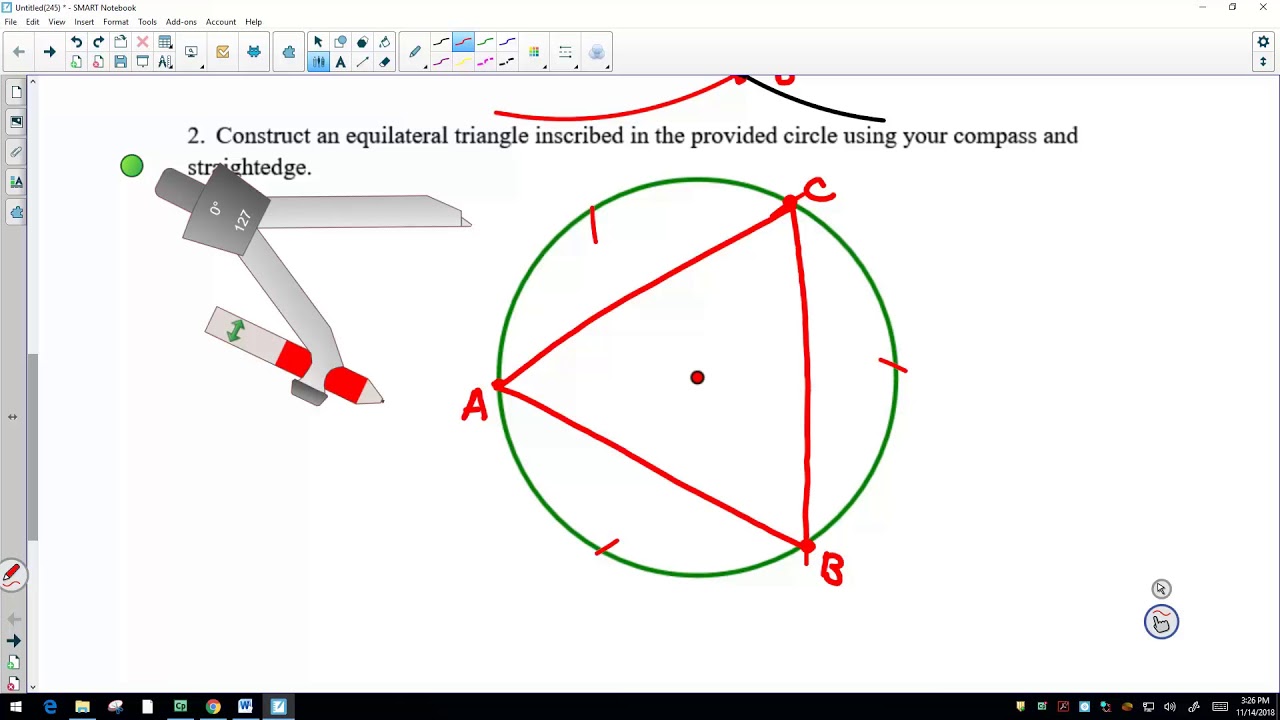Image resolution: width=1280 pixels, height=720 pixels.
Task: Open the File menu
Action: [x=11, y=22]
